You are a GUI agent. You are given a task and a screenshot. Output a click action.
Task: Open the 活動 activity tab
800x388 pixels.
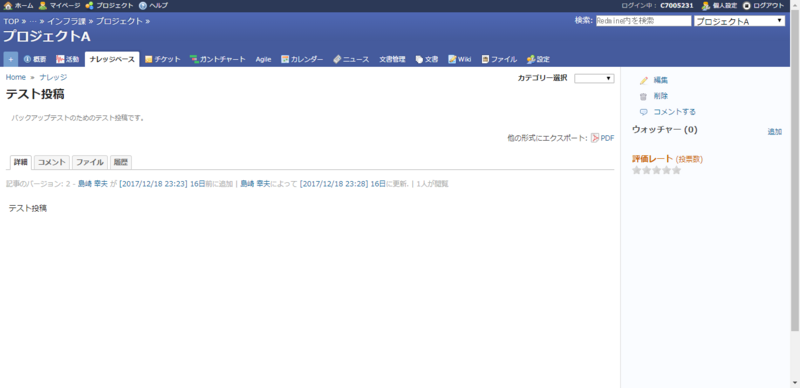pos(67,59)
